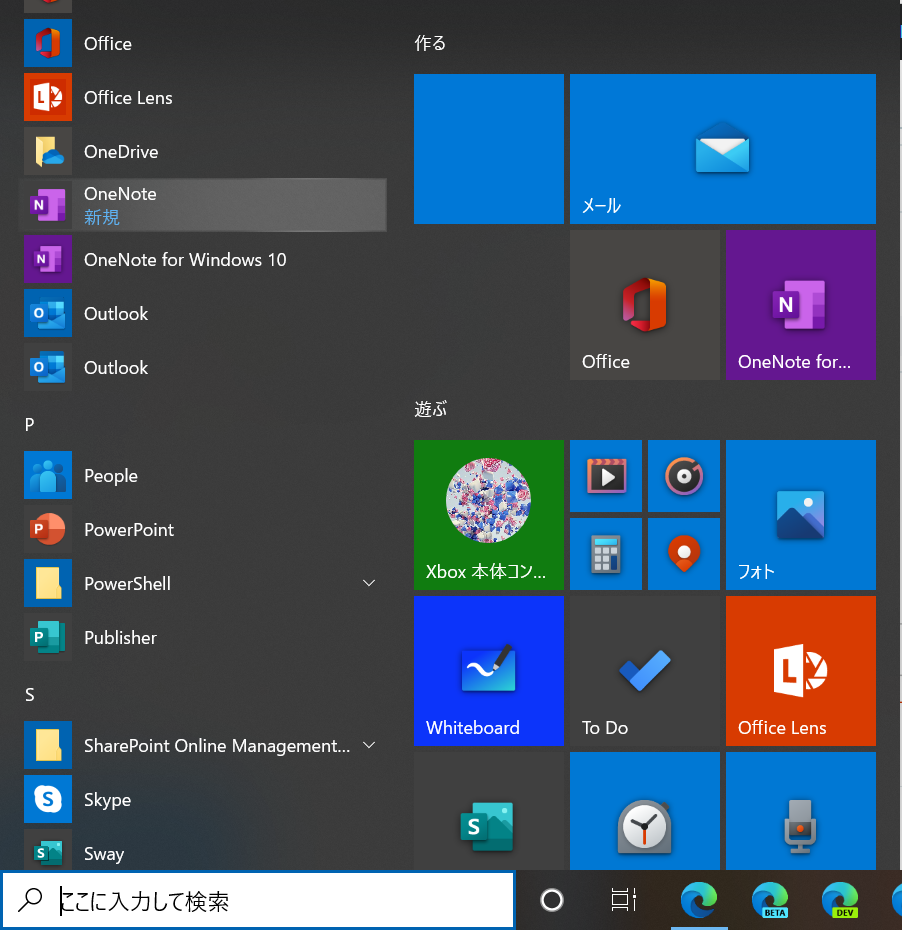Click the 作る group heading
This screenshot has width=902, height=930.
click(x=430, y=43)
